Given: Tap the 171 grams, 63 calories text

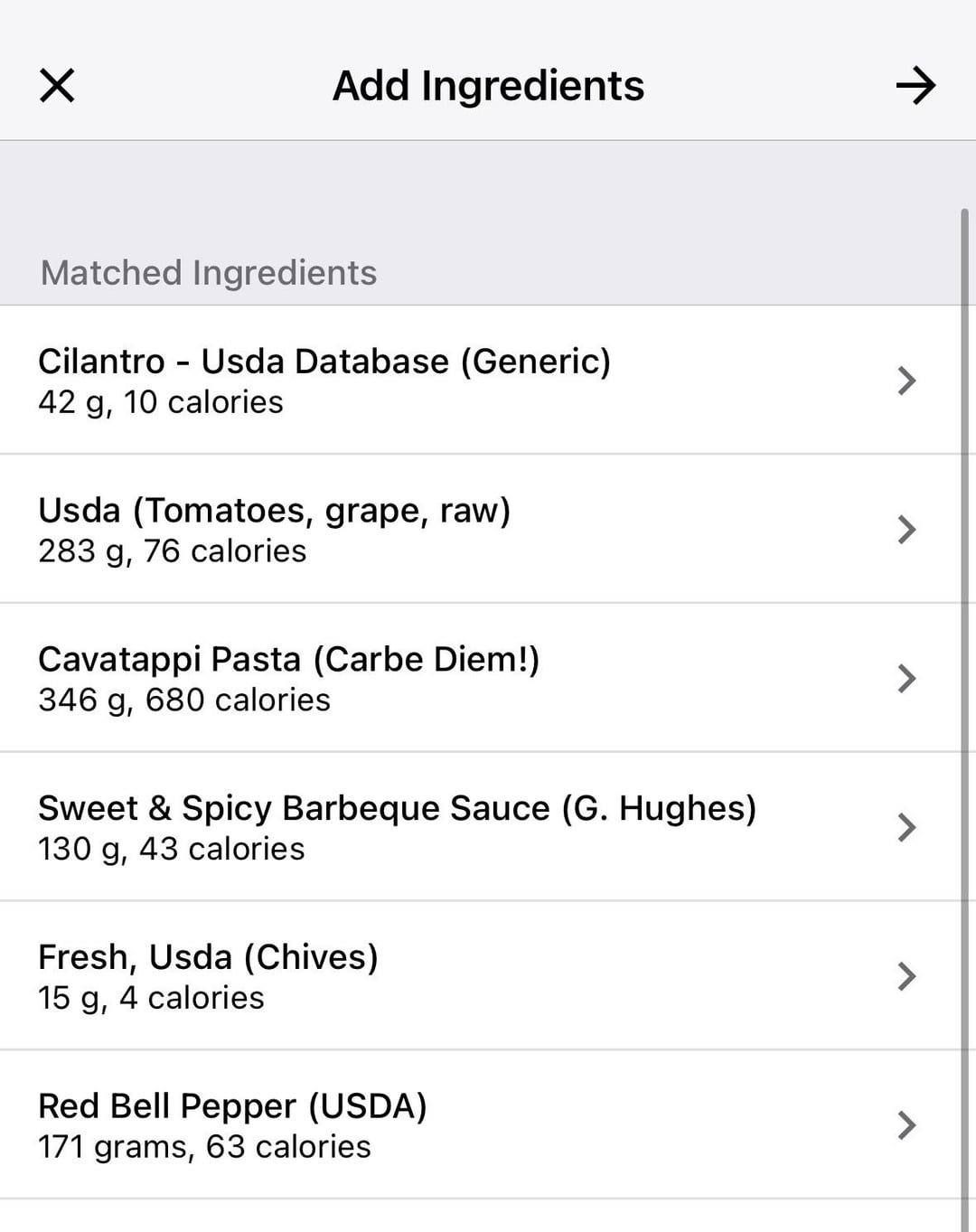Looking at the screenshot, I should 204,1147.
